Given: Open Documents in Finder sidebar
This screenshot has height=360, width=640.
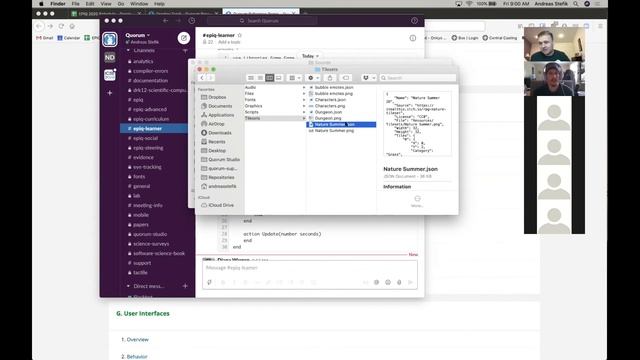Looking at the screenshot, I should coord(220,106).
